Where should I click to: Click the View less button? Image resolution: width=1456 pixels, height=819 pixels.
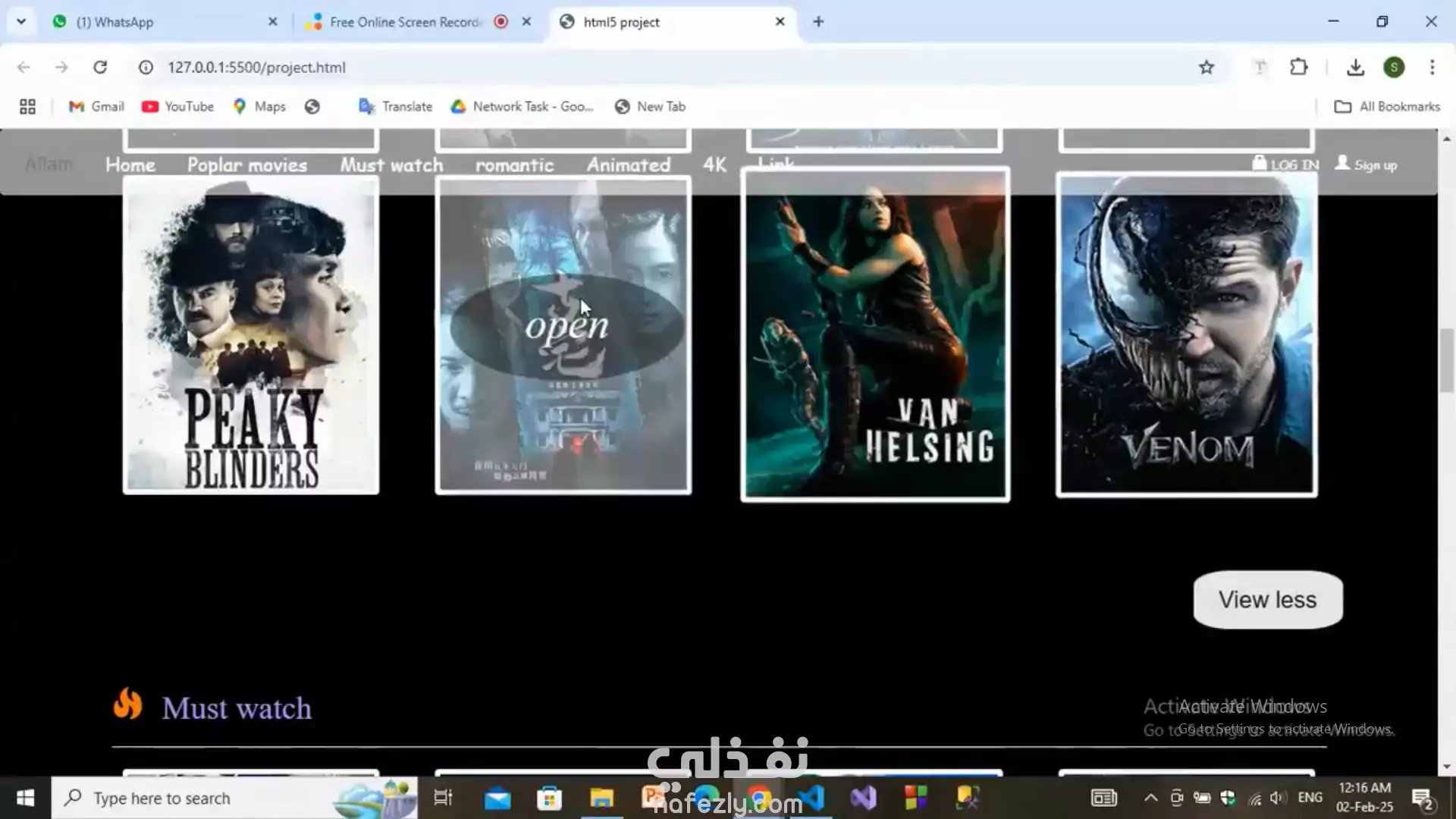pyautogui.click(x=1268, y=600)
